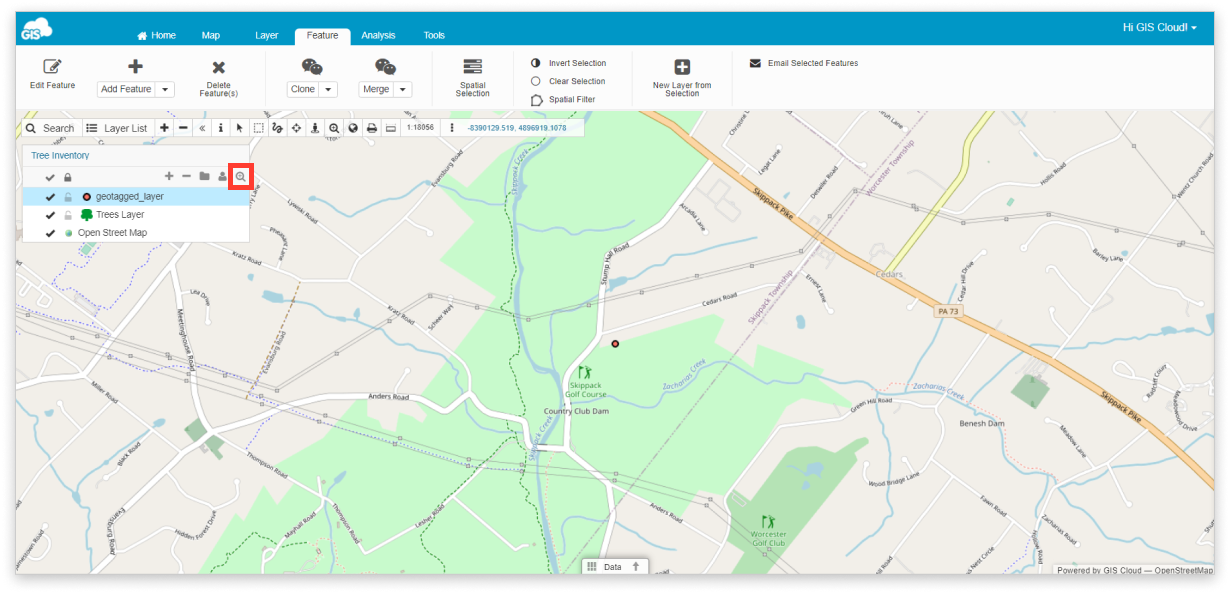Select the feature info tool
This screenshot has width=1230, height=594.
[220, 128]
